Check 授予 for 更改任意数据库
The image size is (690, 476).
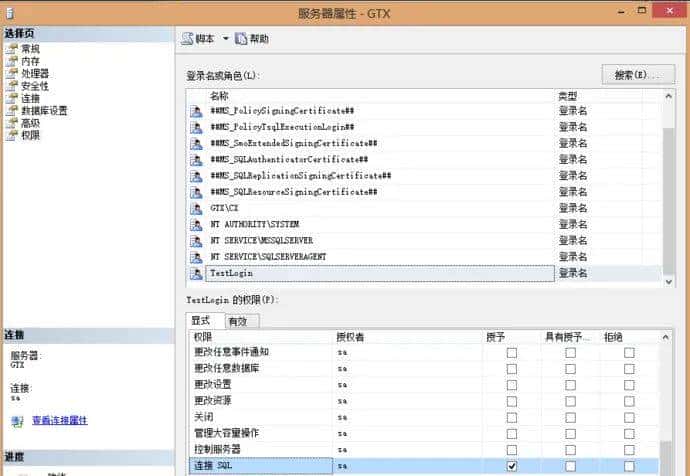[512, 369]
